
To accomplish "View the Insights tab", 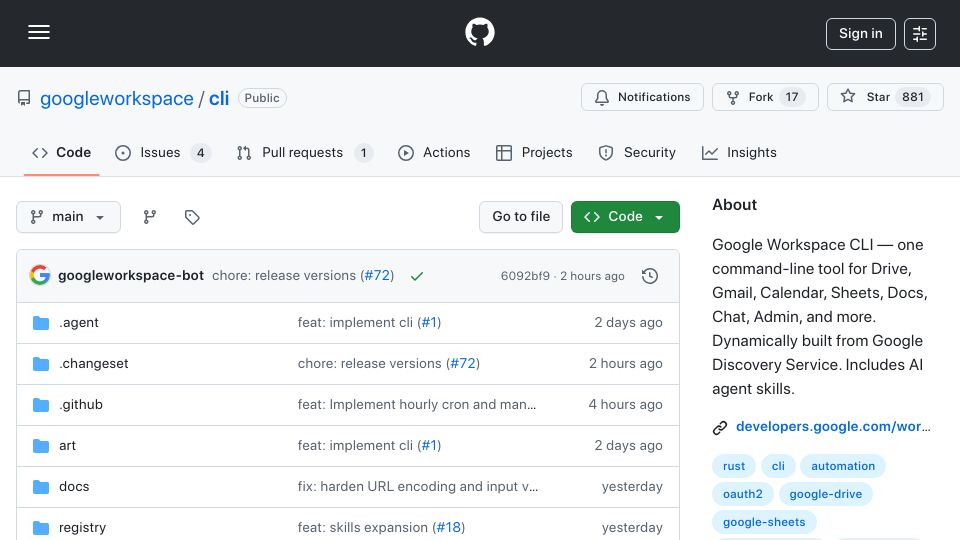I will coord(739,152).
